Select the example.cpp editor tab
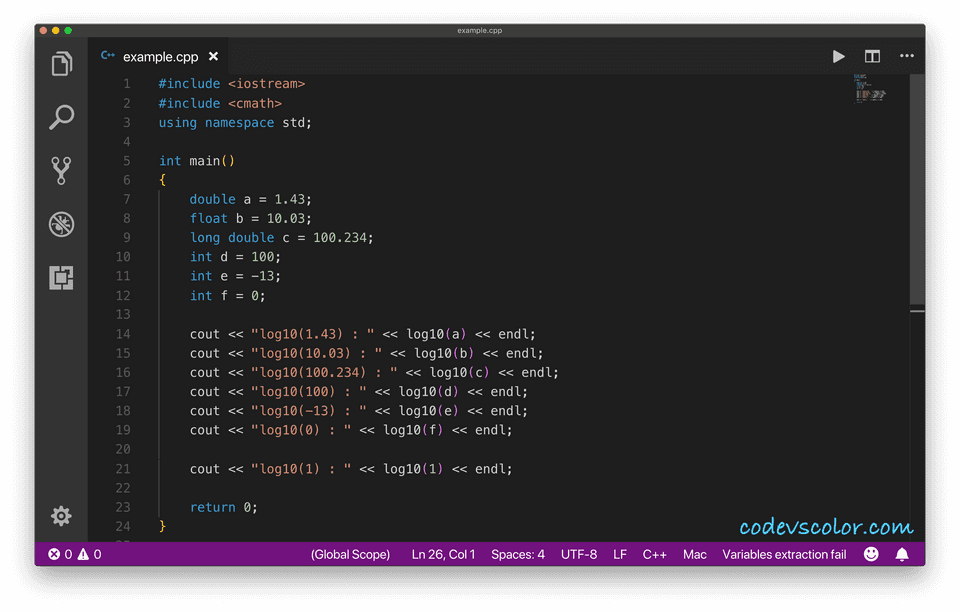 (158, 56)
